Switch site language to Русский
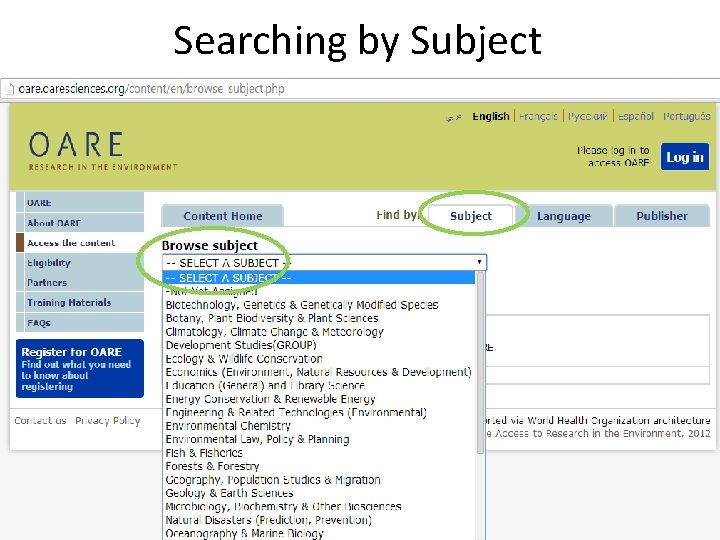The height and width of the screenshot is (540, 720). (588, 116)
